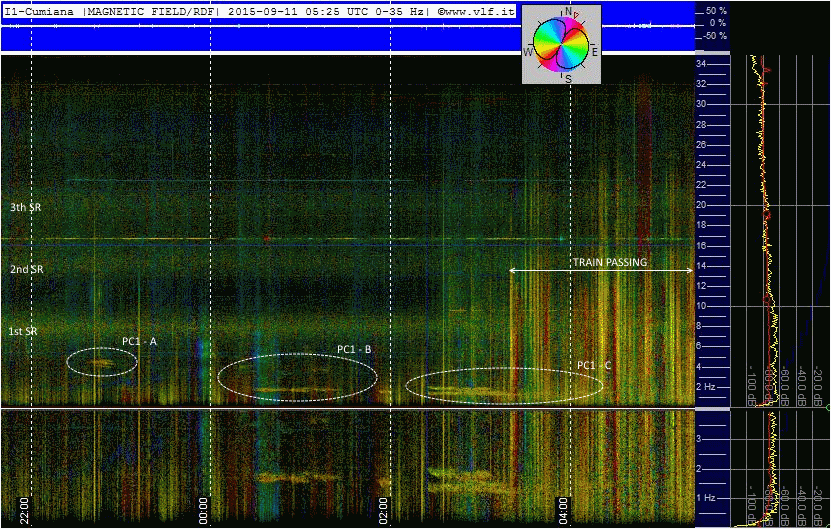This screenshot has width=831, height=529.
Task: Select the PC1 - A ellipse annotation
Action: [x=101, y=362]
